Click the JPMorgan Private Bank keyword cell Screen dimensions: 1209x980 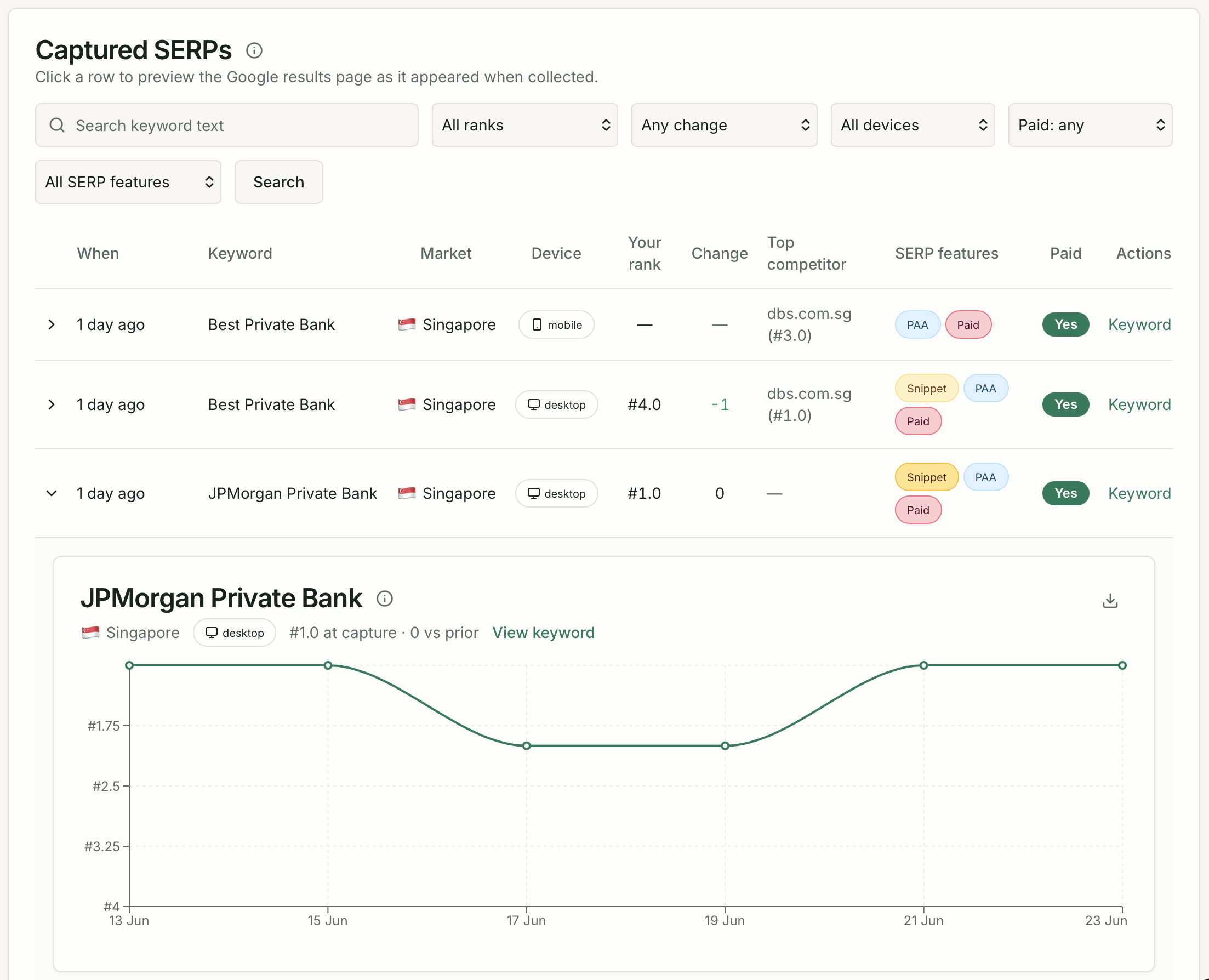click(x=292, y=493)
